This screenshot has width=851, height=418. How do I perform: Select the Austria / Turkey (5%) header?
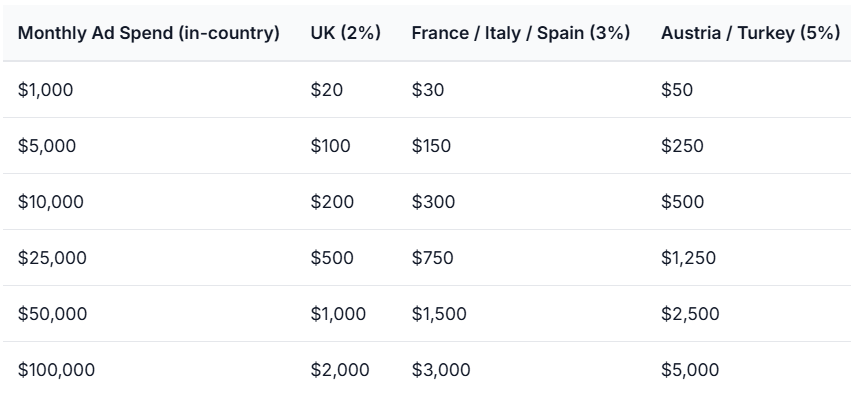[x=750, y=33]
